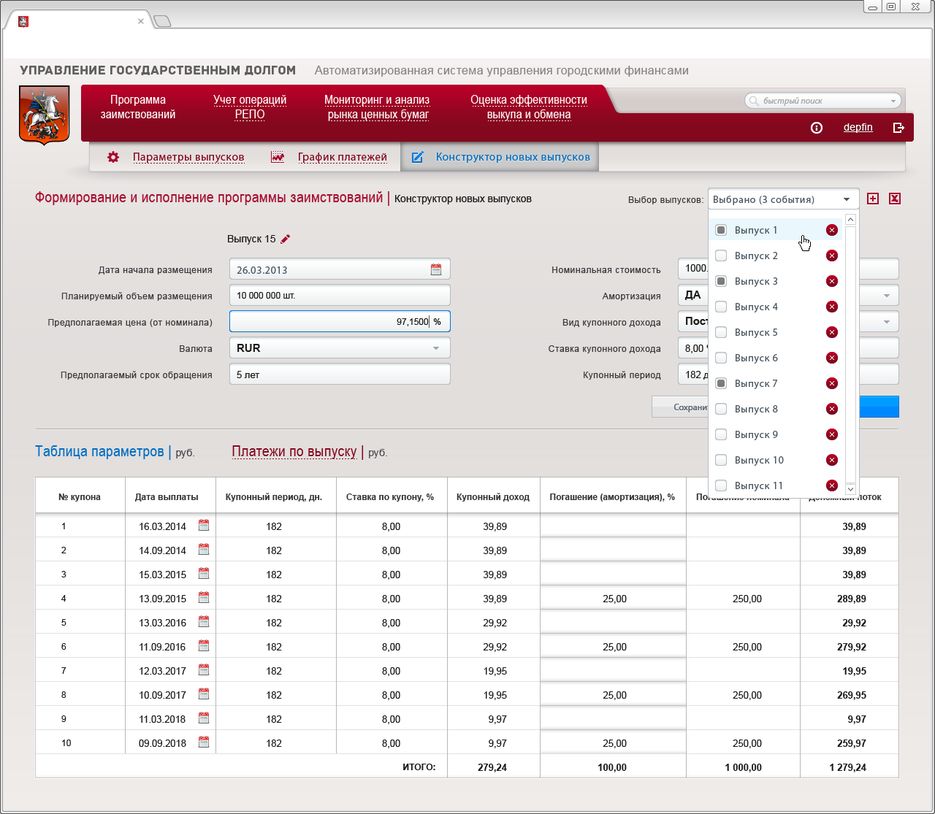This screenshot has height=814, width=935.
Task: Open the Вид купонного дохода dropdown arrow
Action: coord(886,322)
